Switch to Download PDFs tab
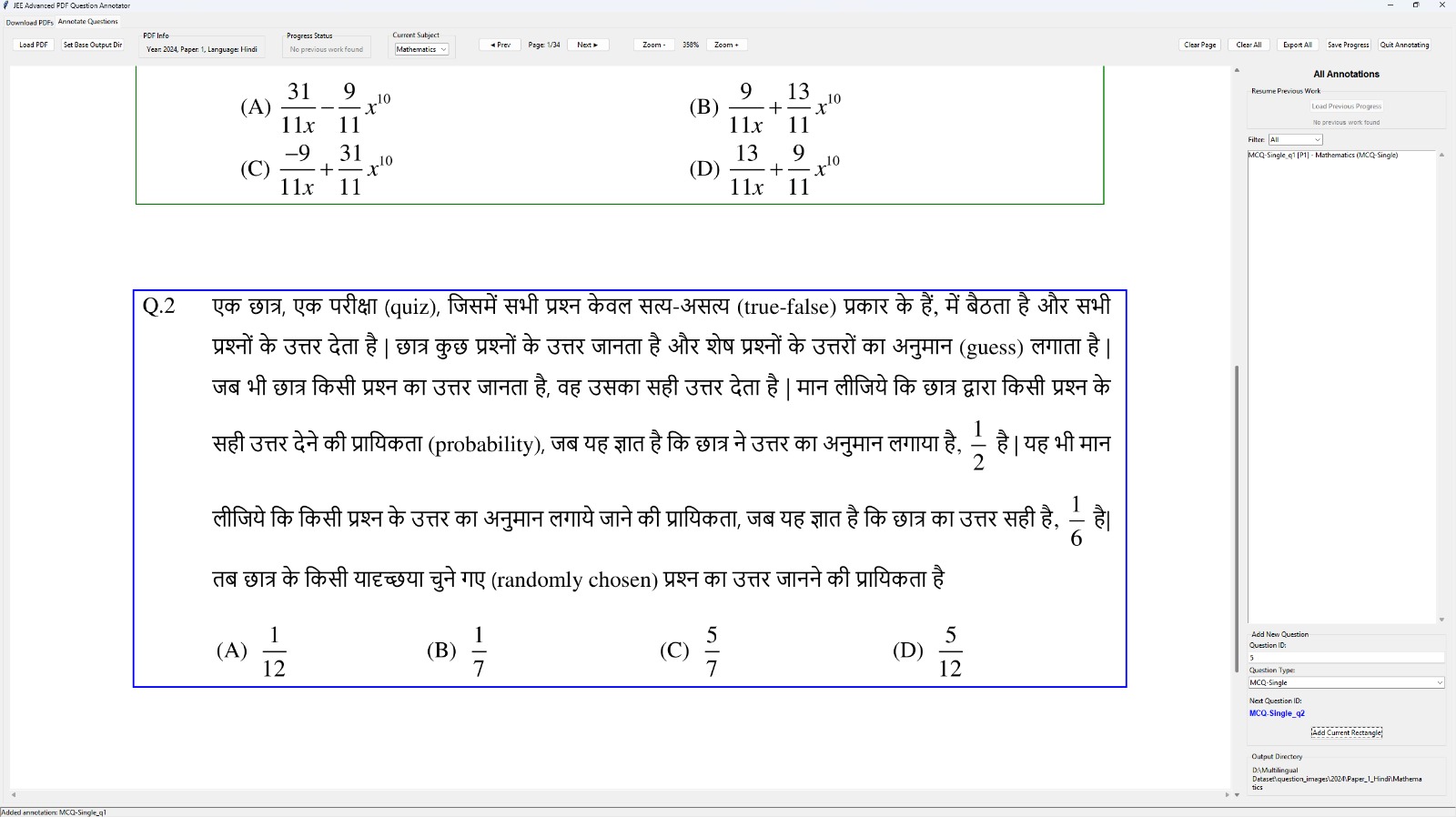Viewport: 1456px width, 817px height. click(x=29, y=22)
